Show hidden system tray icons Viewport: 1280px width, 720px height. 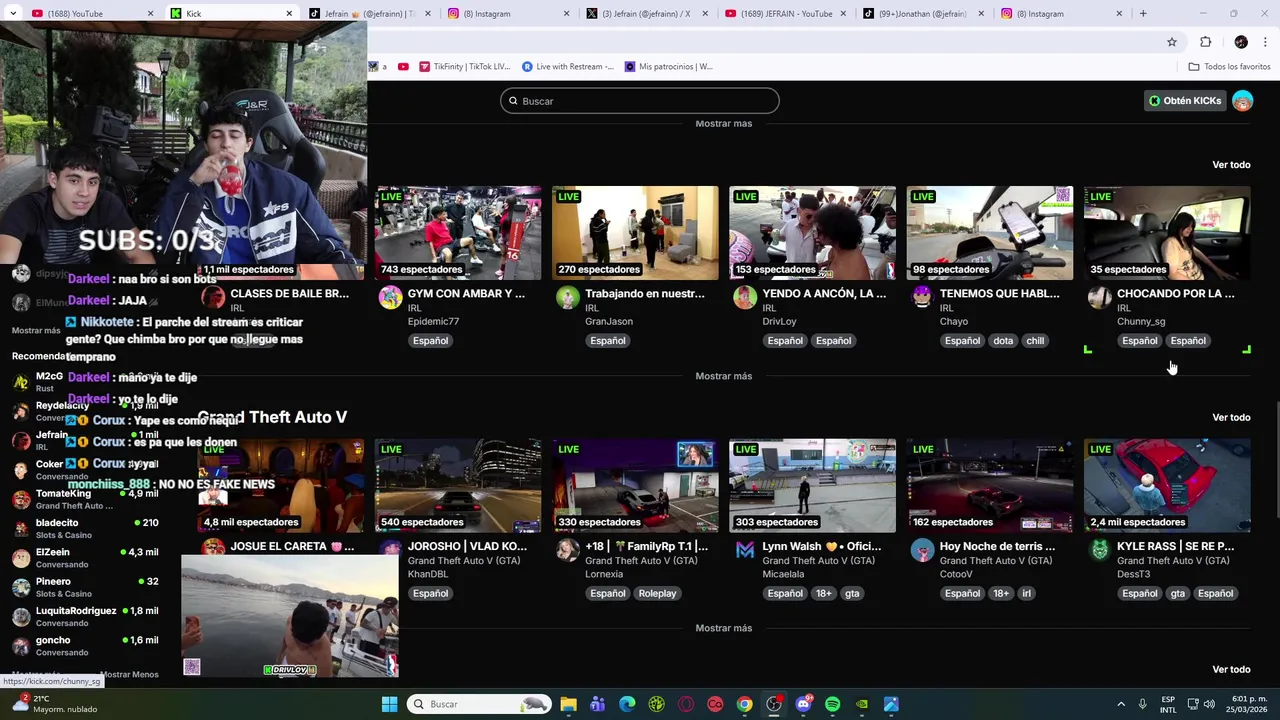point(1120,704)
